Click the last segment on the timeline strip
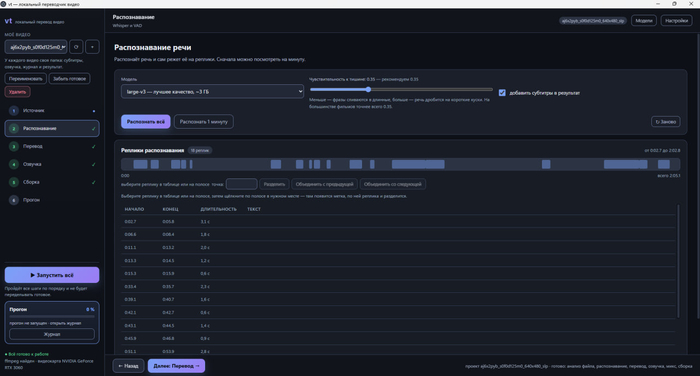700x376 pixels. click(x=664, y=164)
